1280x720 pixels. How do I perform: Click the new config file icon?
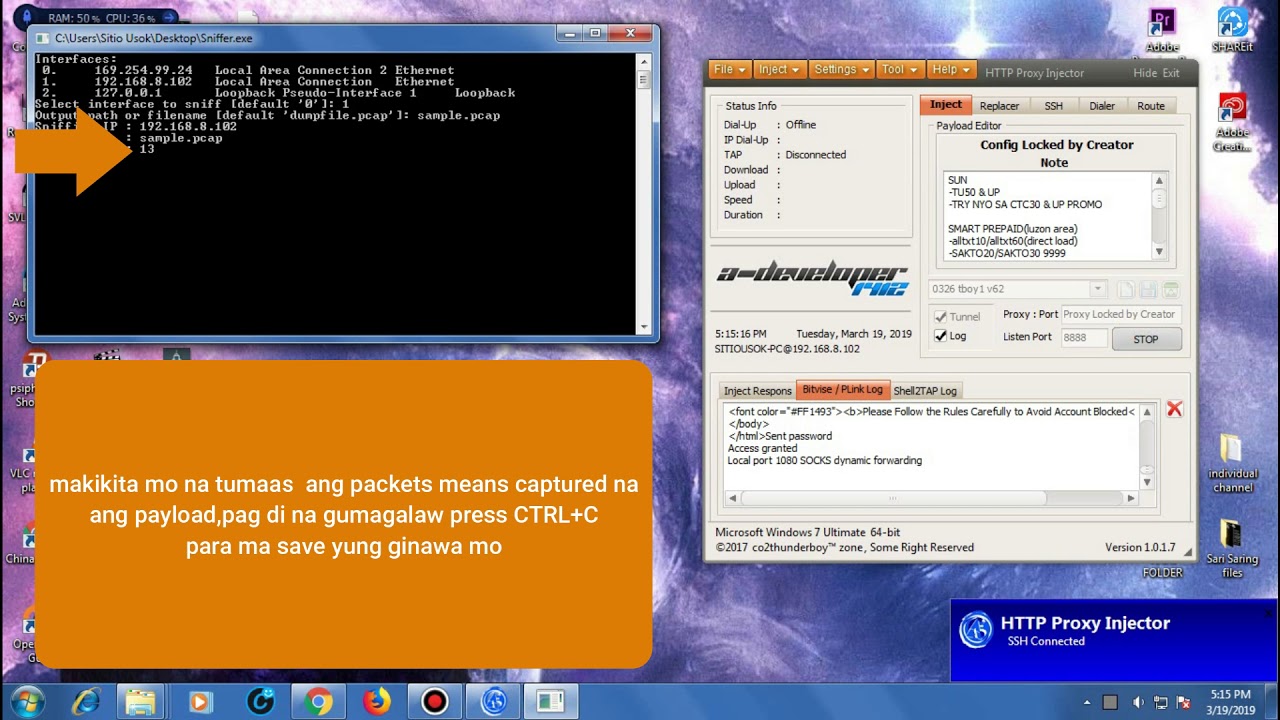tap(1126, 289)
